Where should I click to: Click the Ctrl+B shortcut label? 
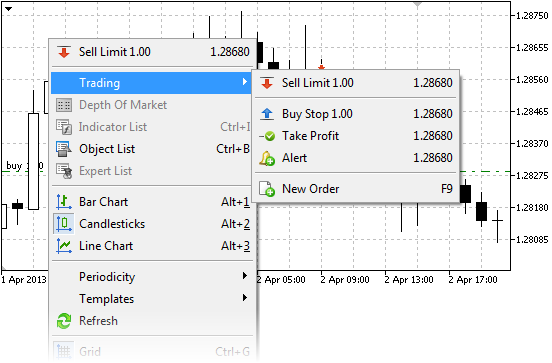[233, 149]
